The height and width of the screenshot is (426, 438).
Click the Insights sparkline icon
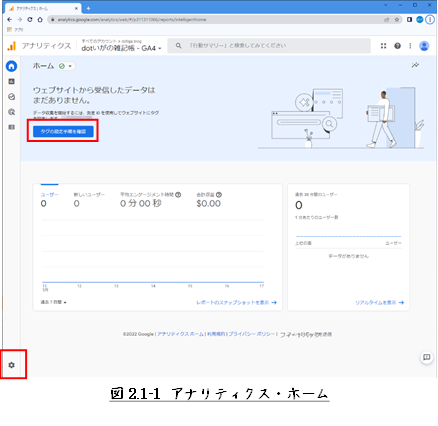415,65
